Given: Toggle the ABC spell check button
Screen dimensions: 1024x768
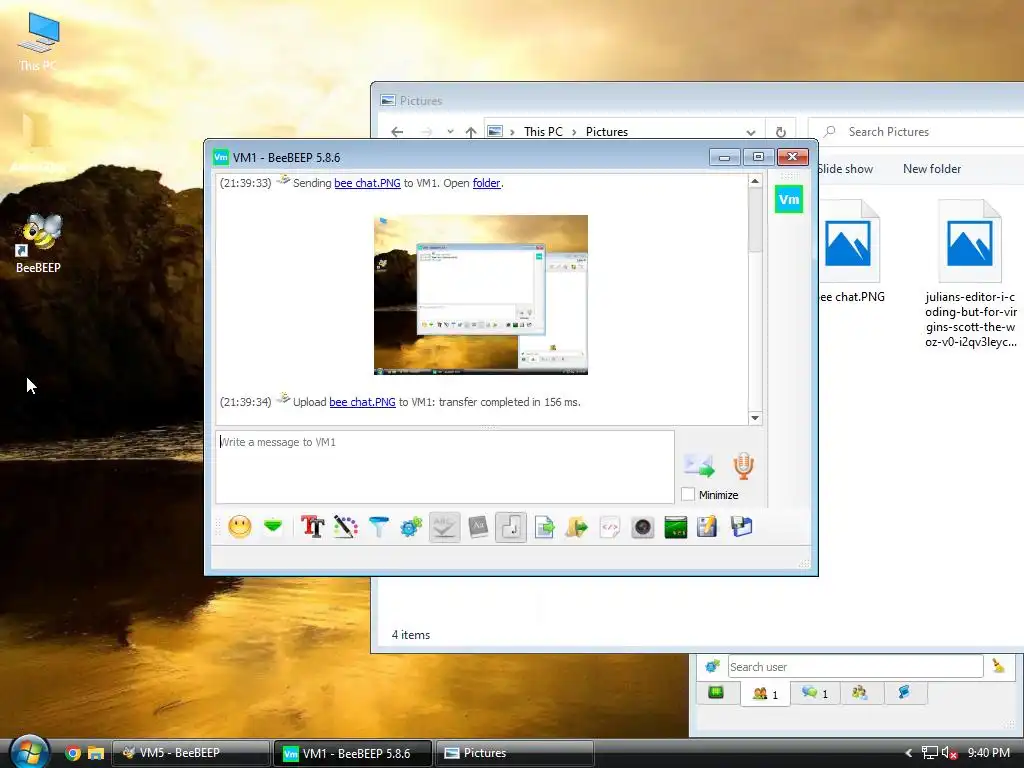Looking at the screenshot, I should tap(444, 526).
